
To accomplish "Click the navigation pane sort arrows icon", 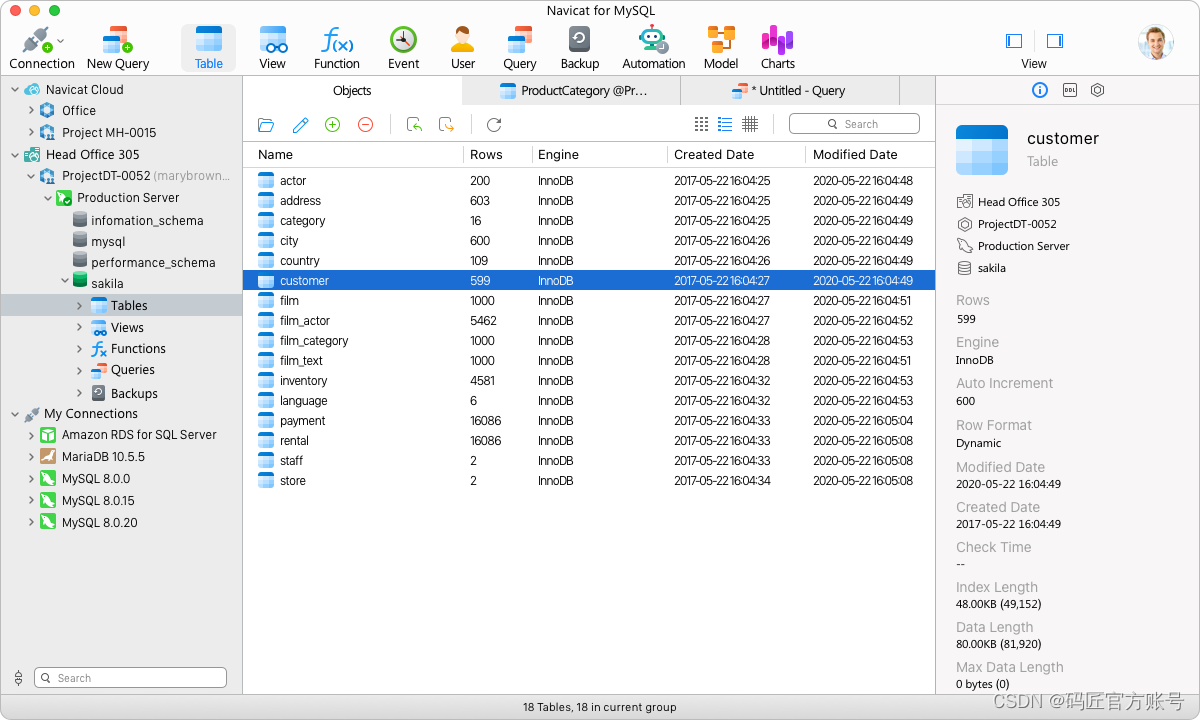I will pyautogui.click(x=18, y=678).
